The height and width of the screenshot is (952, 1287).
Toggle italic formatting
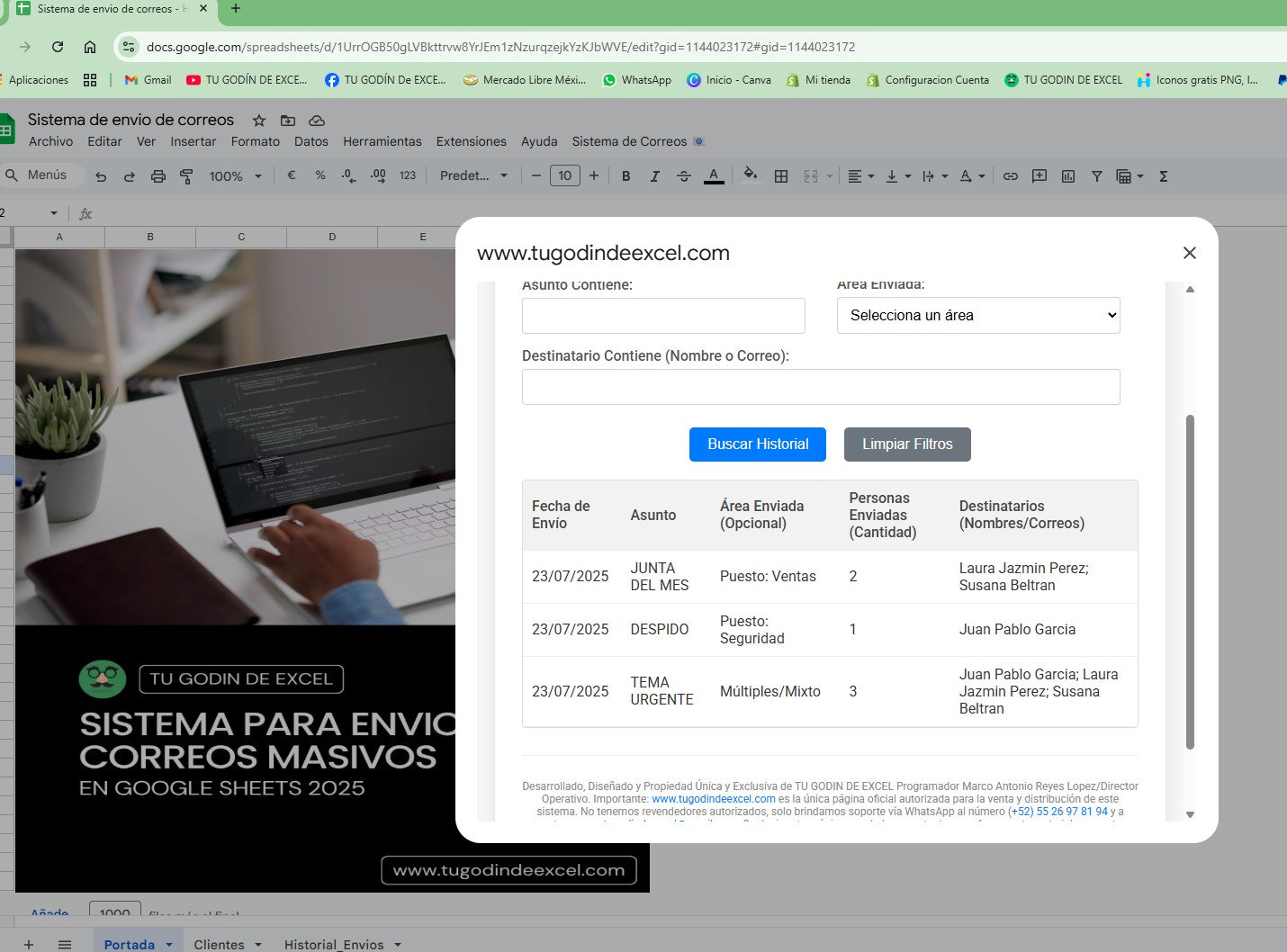pos(655,176)
